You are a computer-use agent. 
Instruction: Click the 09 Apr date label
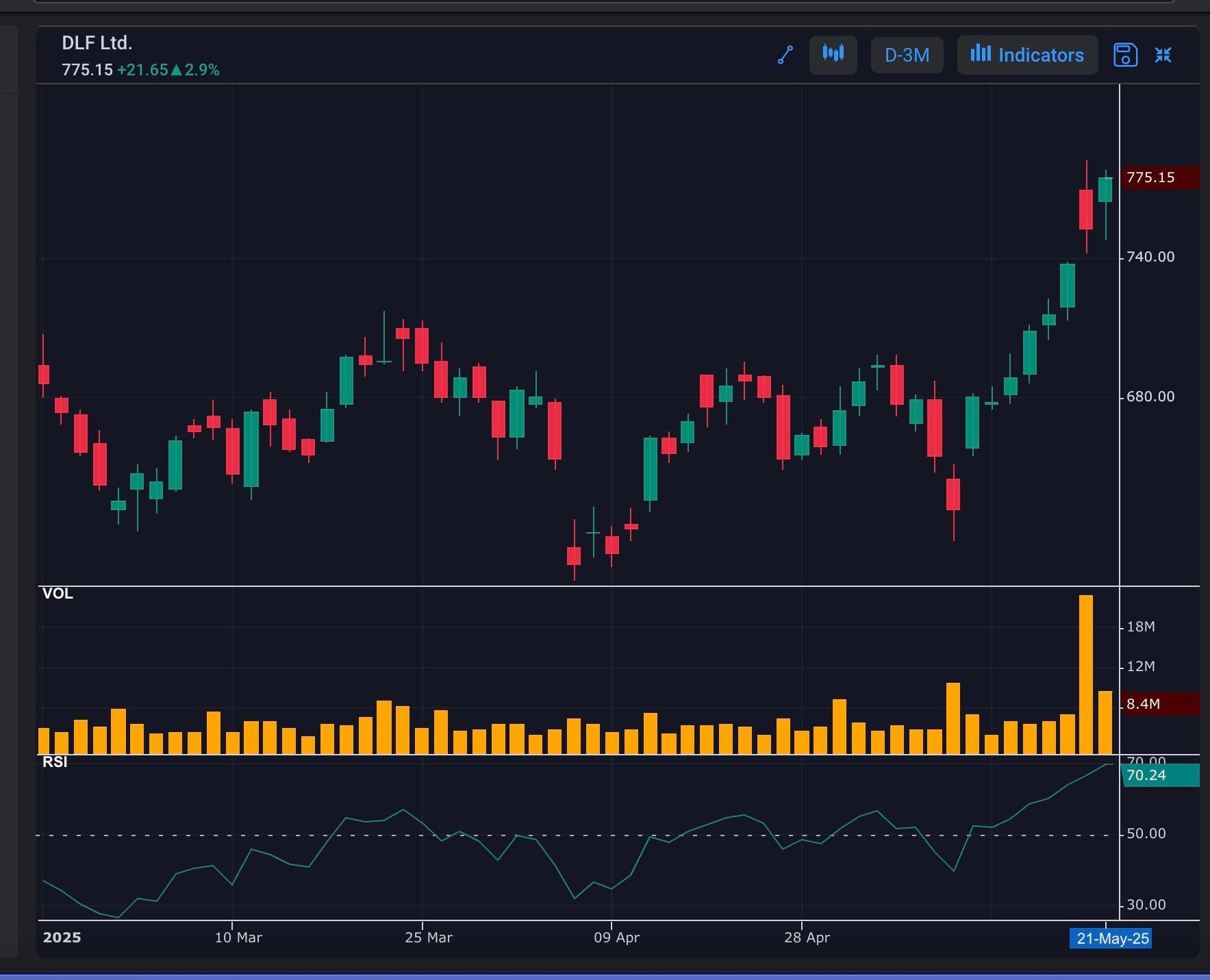(616, 938)
